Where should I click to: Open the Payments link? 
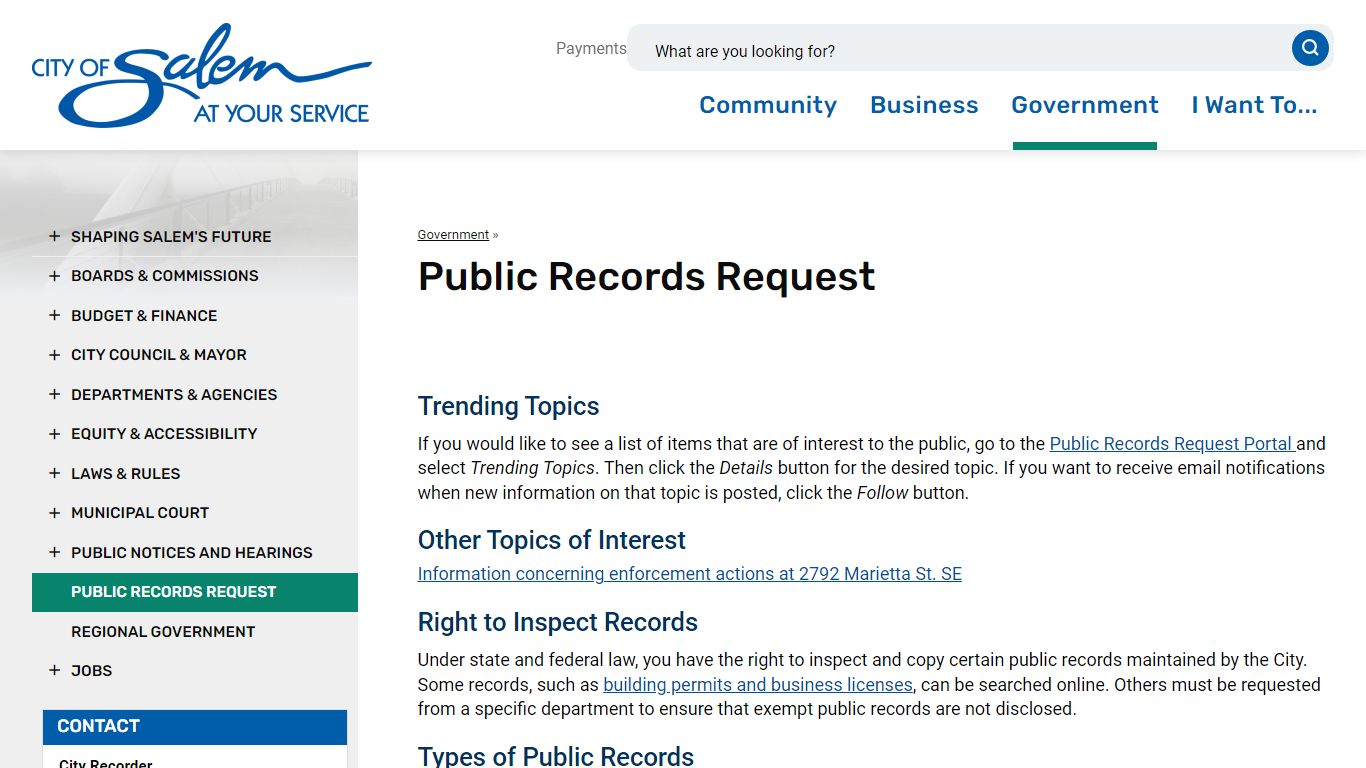pyautogui.click(x=591, y=48)
